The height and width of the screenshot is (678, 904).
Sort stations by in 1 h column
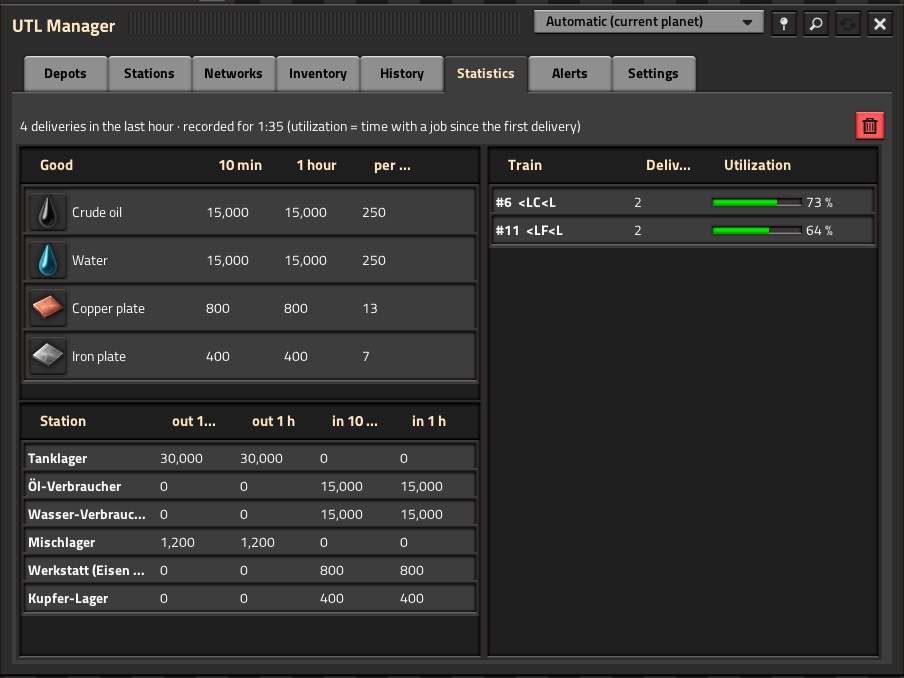pos(429,421)
